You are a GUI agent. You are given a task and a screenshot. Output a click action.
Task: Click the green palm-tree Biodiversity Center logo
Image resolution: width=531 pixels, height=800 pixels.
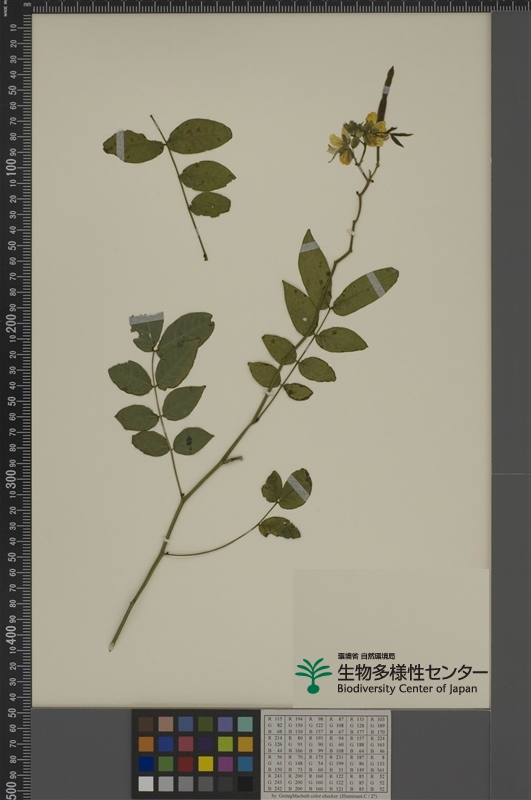point(313,675)
